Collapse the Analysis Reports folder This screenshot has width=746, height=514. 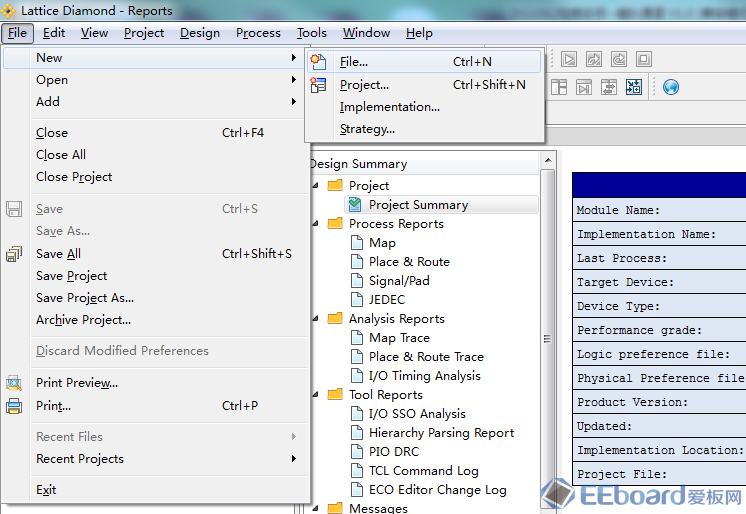(315, 318)
